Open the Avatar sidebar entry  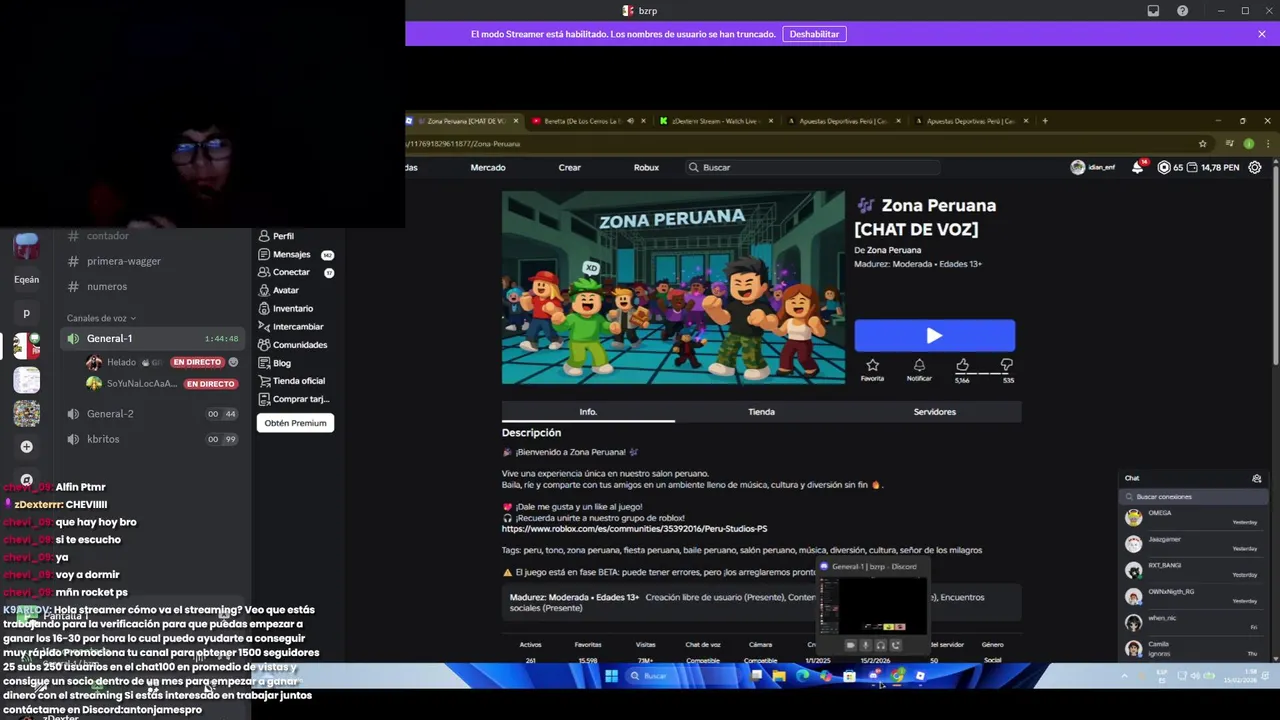pyautogui.click(x=278, y=290)
